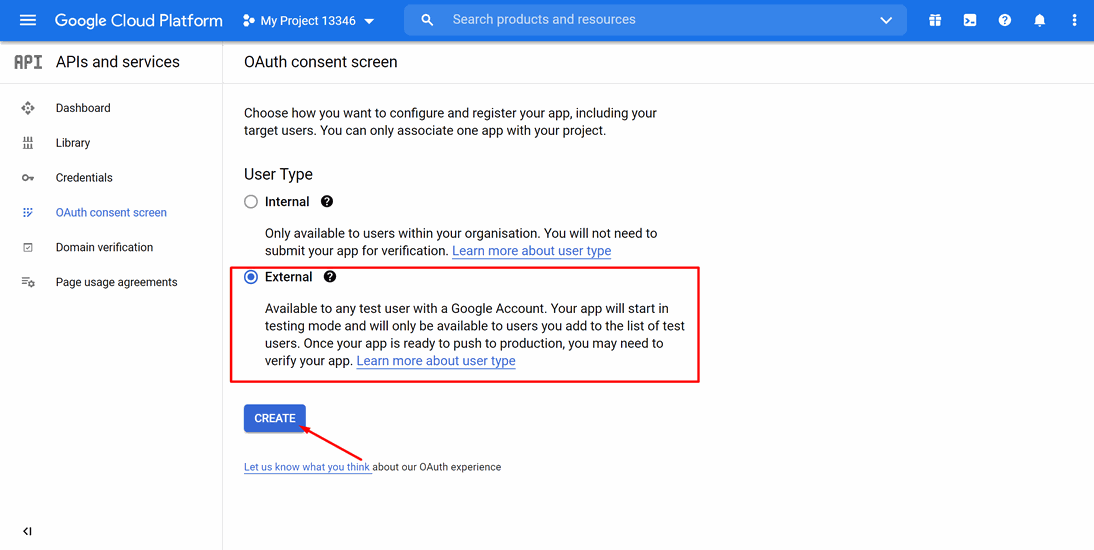Open Learn more about user type under External
Image resolution: width=1094 pixels, height=550 pixels.
[x=436, y=361]
